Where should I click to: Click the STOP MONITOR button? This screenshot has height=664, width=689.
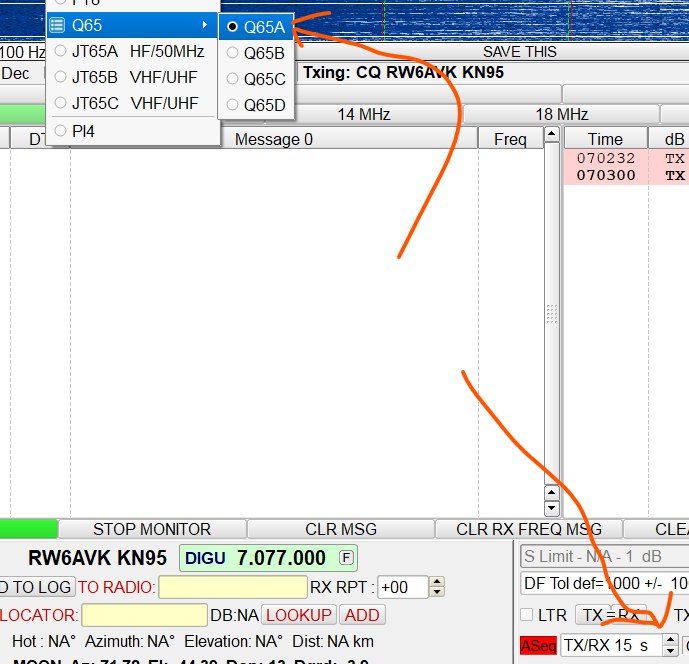pyautogui.click(x=152, y=529)
